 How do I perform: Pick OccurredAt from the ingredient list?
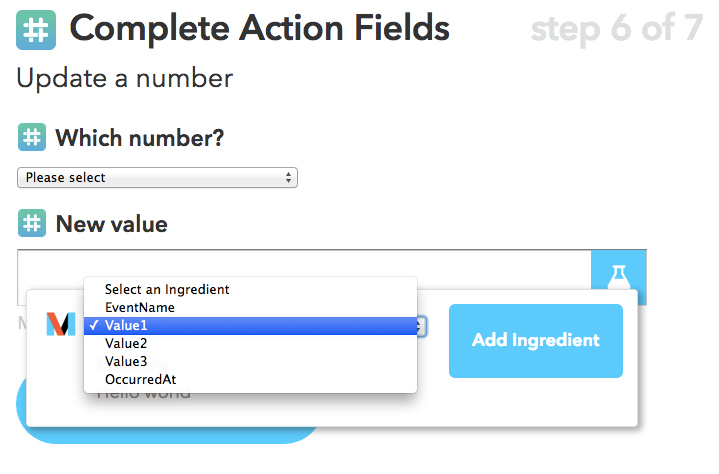[x=141, y=379]
